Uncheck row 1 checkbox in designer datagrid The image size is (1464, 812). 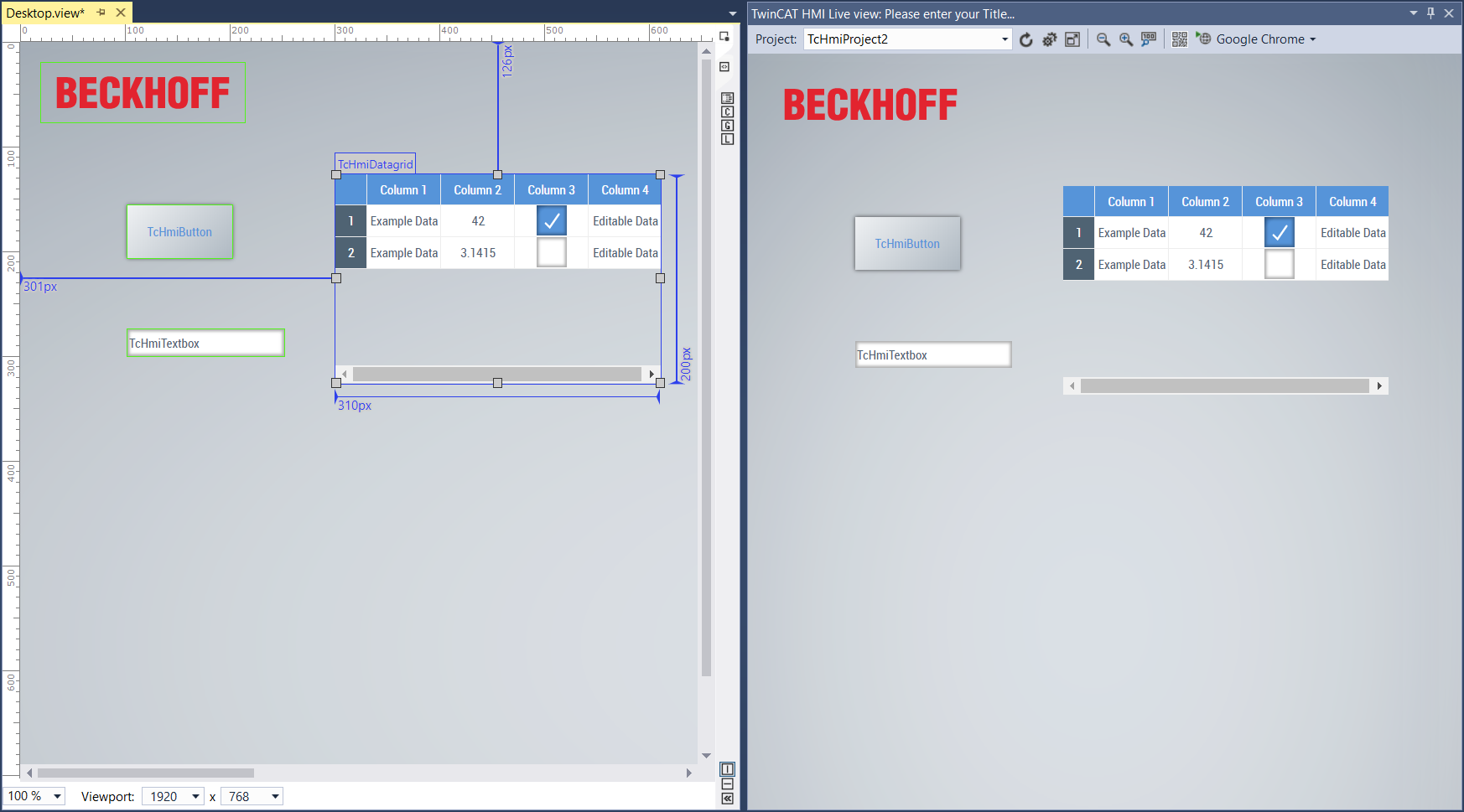coord(552,220)
